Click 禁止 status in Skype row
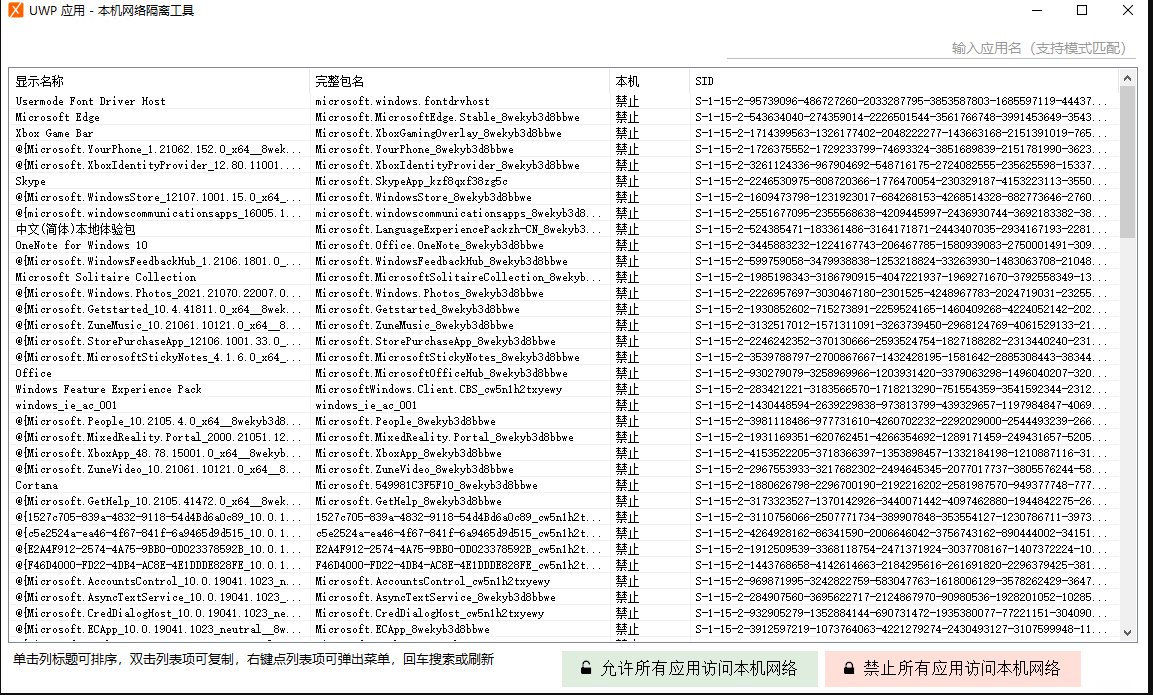This screenshot has width=1153, height=695. [x=627, y=181]
